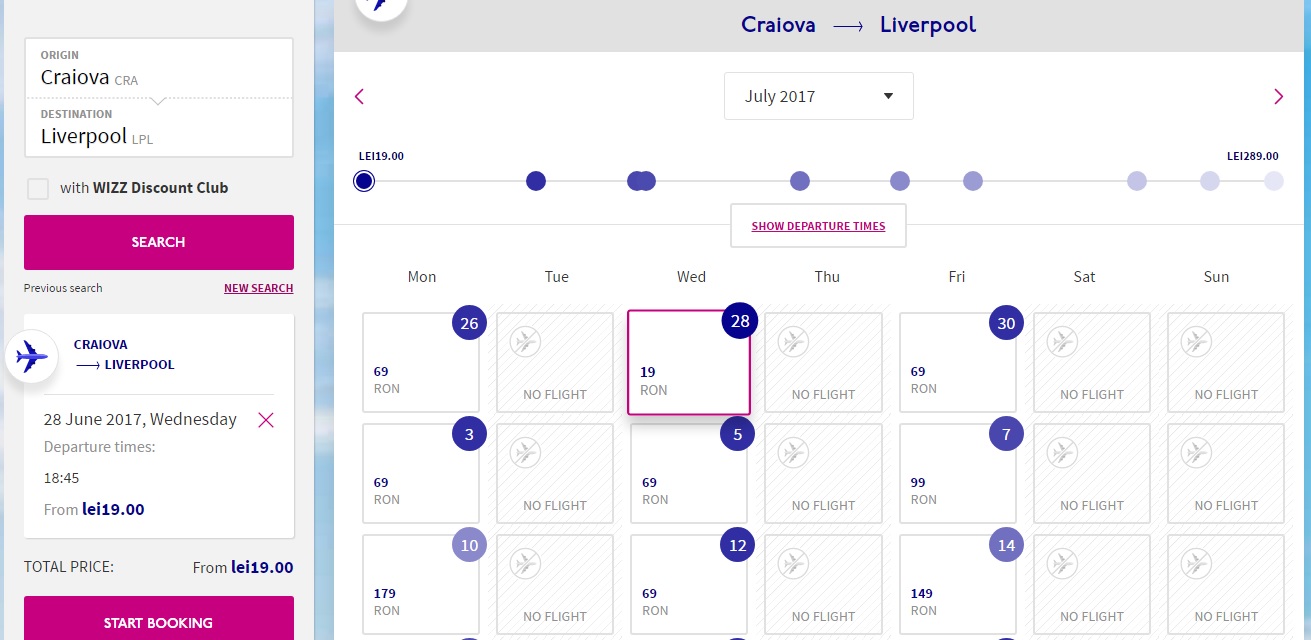1311x640 pixels.
Task: Remove the 28 June flight using X icon
Action: coord(266,420)
